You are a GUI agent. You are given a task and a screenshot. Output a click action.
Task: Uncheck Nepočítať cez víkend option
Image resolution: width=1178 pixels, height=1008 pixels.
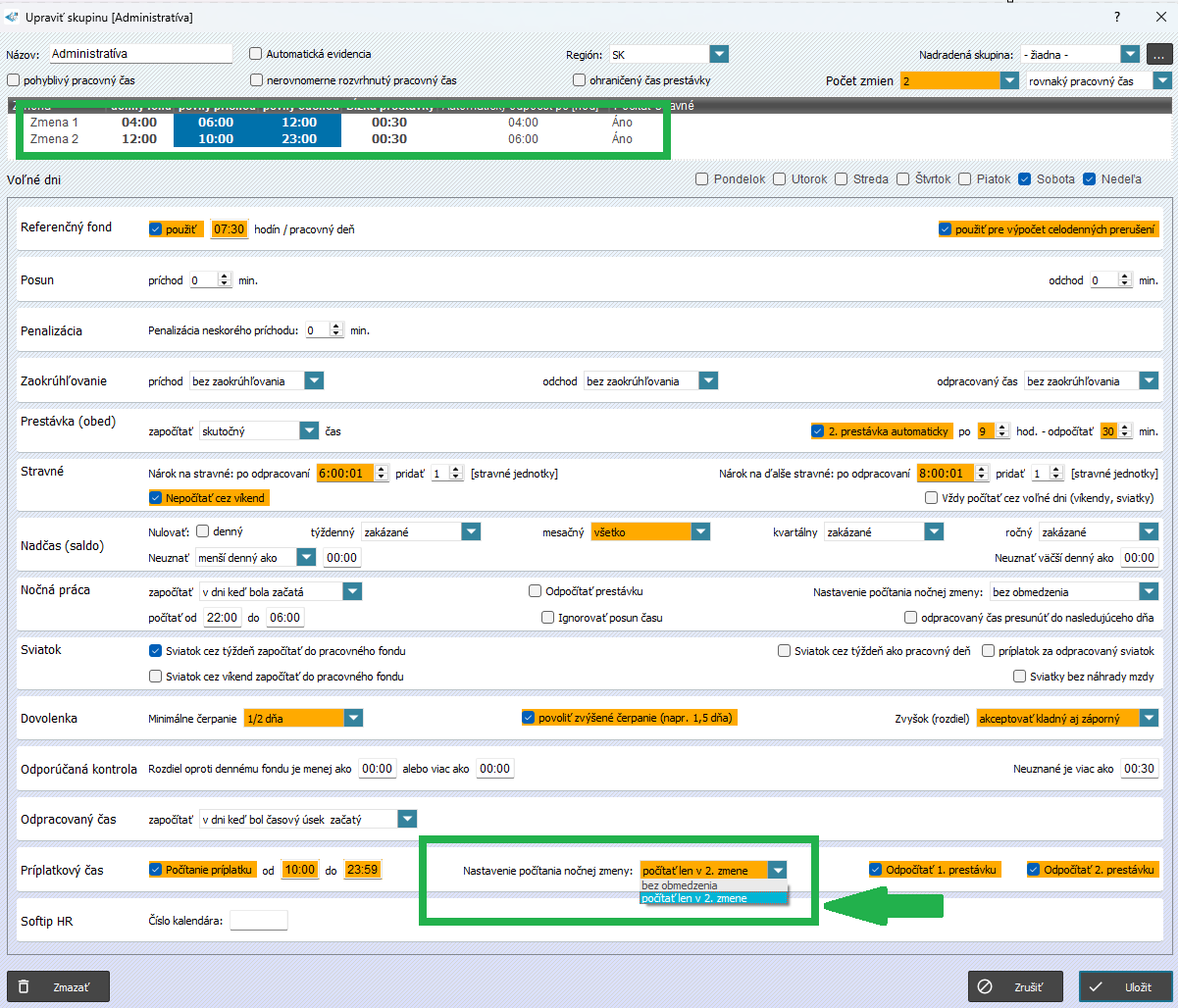156,497
